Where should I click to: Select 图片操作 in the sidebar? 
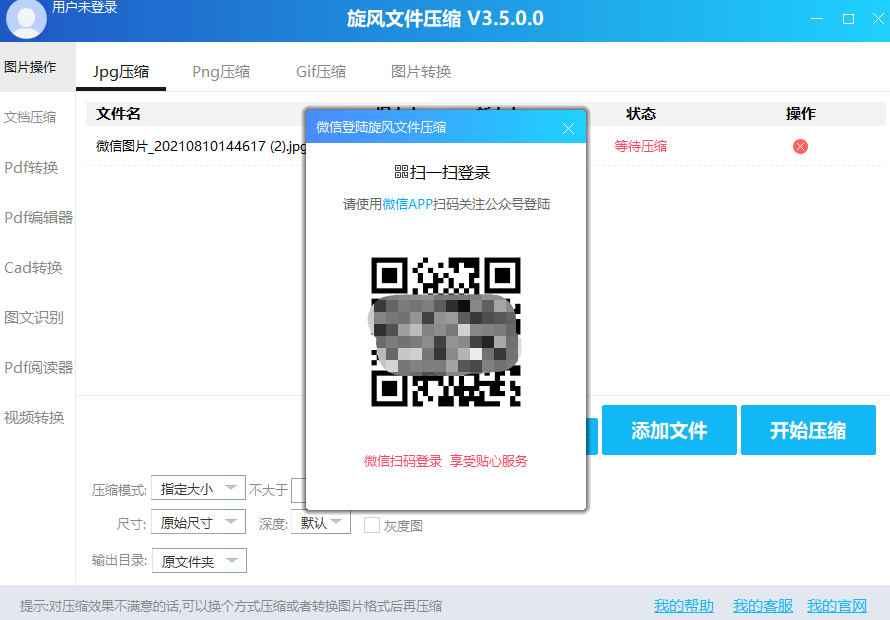(x=37, y=67)
